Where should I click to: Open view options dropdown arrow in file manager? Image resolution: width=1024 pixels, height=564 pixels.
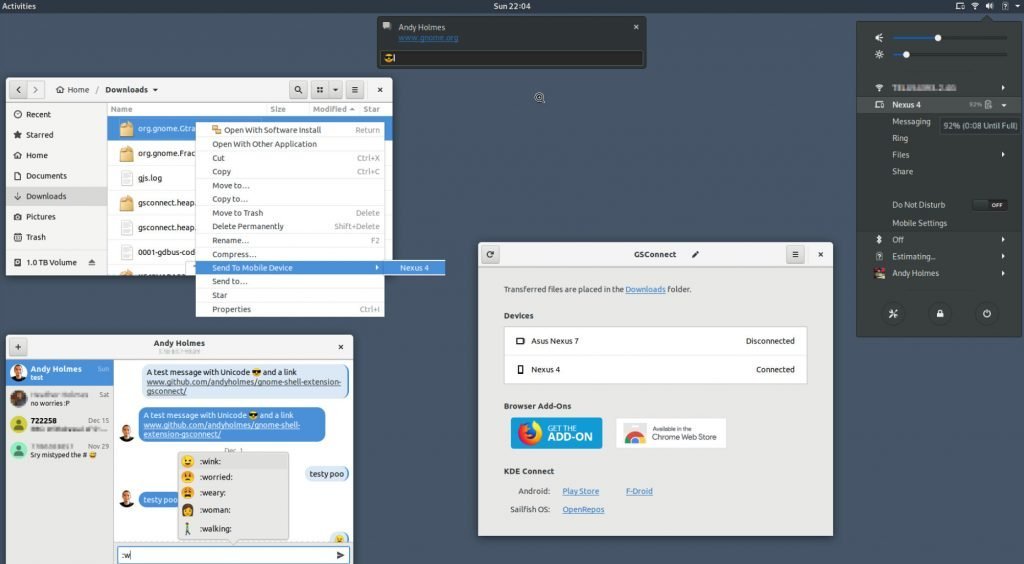pyautogui.click(x=335, y=90)
